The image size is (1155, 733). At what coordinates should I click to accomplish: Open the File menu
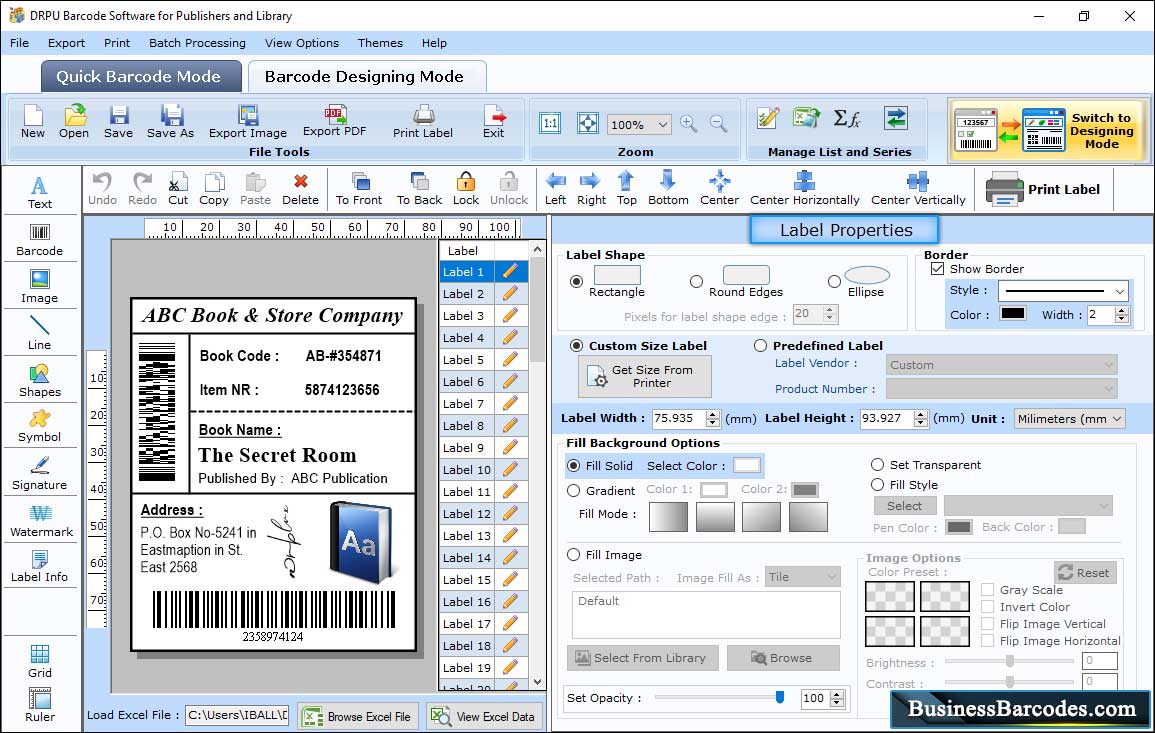(19, 43)
